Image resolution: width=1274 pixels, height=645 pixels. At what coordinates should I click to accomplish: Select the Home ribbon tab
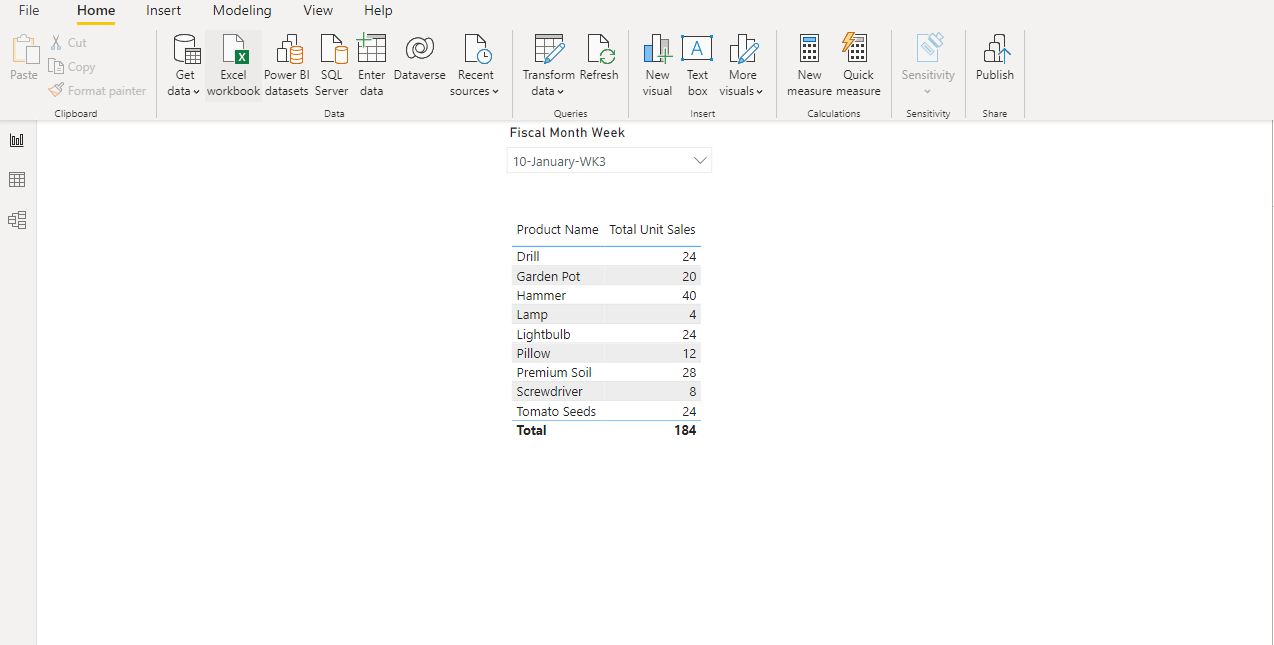tap(96, 11)
